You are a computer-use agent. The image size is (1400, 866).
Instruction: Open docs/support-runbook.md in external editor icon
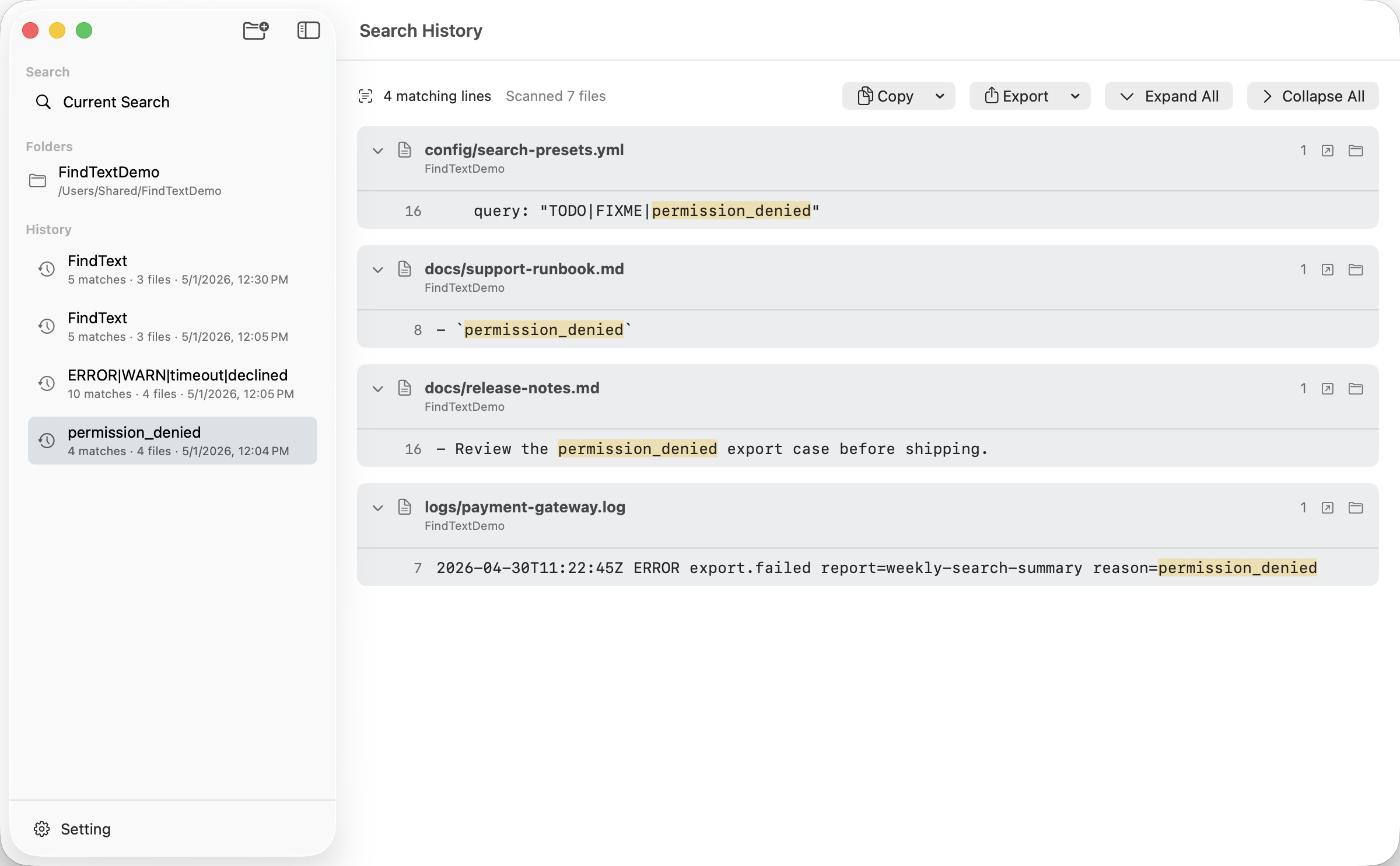(x=1328, y=270)
